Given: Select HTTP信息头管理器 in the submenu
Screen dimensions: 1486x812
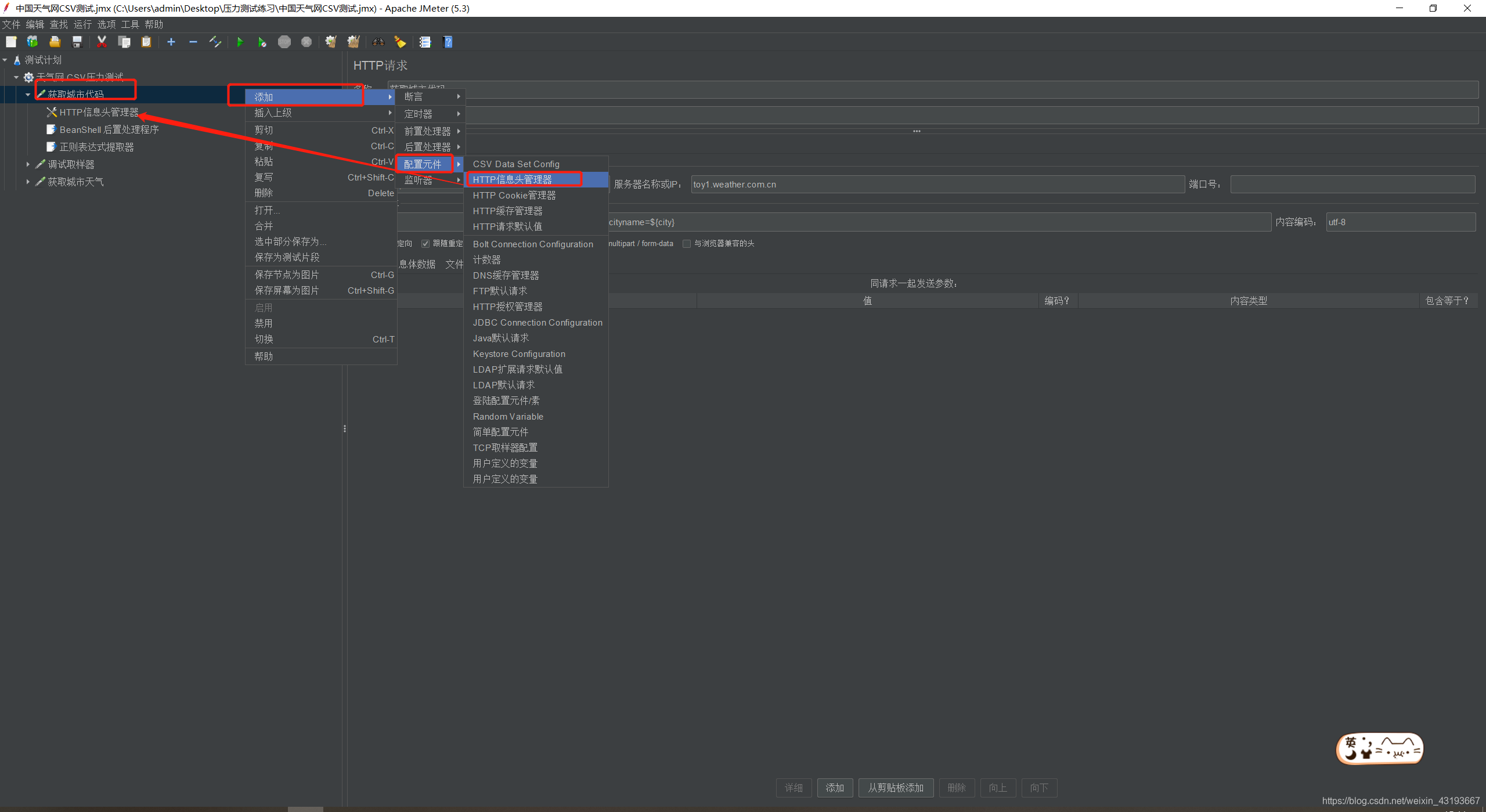Looking at the screenshot, I should 513,180.
